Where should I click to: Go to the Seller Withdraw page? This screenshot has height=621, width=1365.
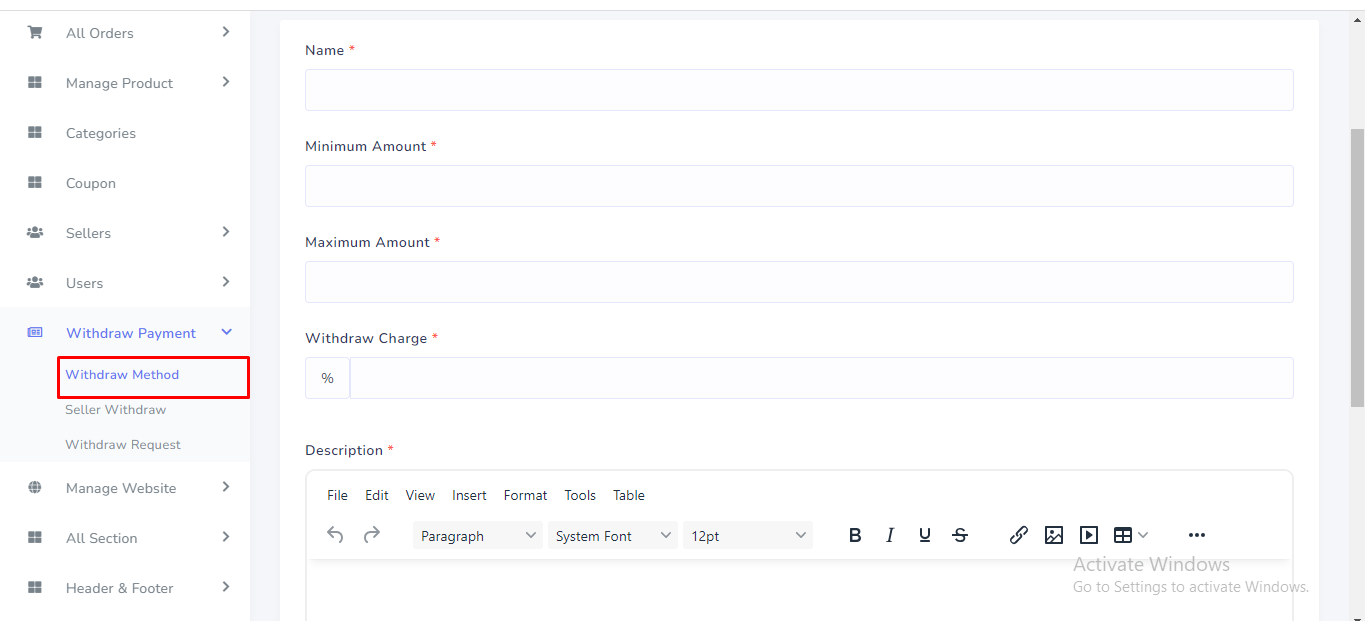116,410
